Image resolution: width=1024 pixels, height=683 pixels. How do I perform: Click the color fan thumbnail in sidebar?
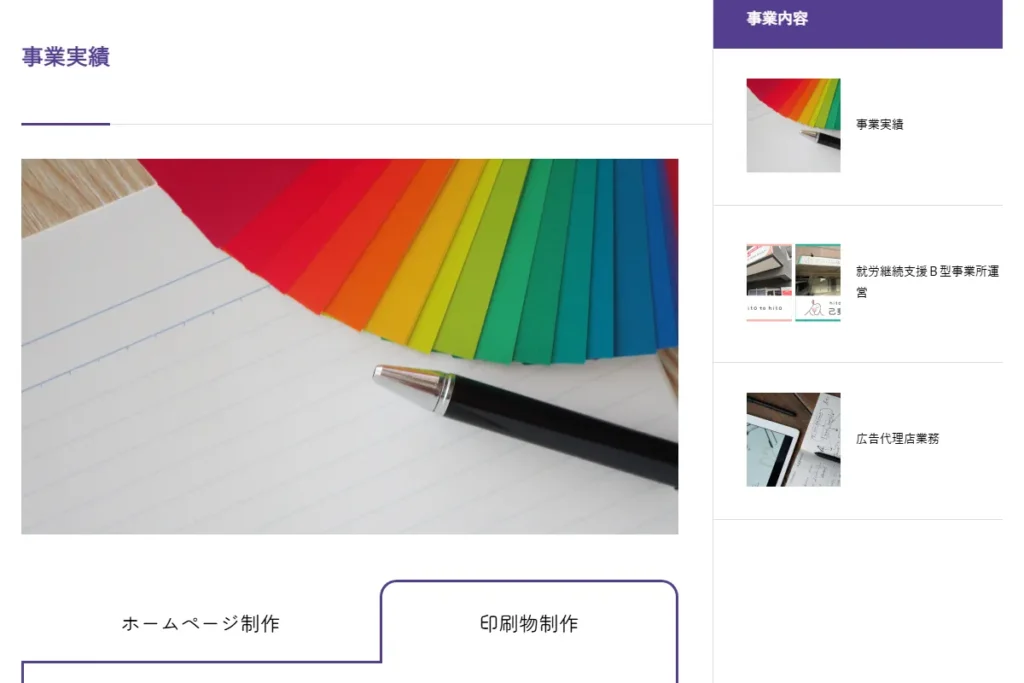click(x=793, y=125)
